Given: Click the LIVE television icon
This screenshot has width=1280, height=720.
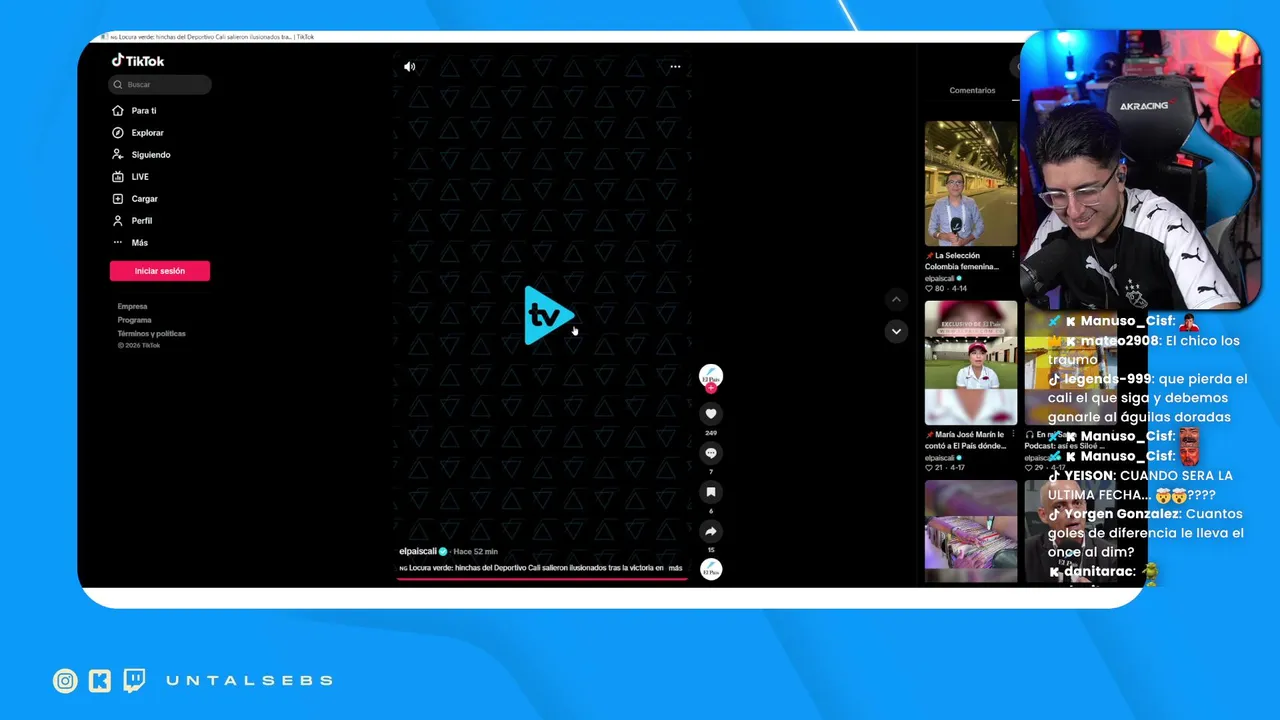Looking at the screenshot, I should pyautogui.click(x=118, y=177).
